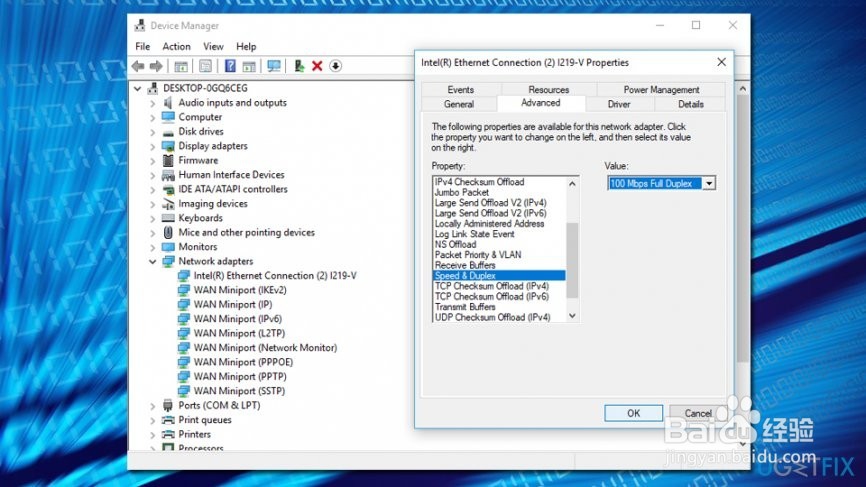
Task: Close the I219-V Properties dialog
Action: click(x=721, y=62)
